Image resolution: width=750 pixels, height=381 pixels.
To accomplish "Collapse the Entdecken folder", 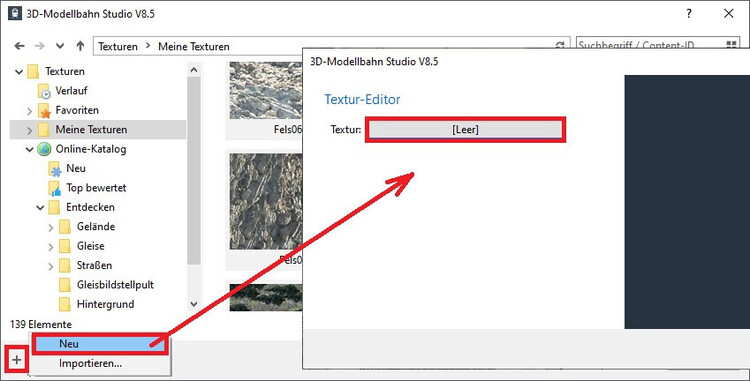I will tap(40, 208).
